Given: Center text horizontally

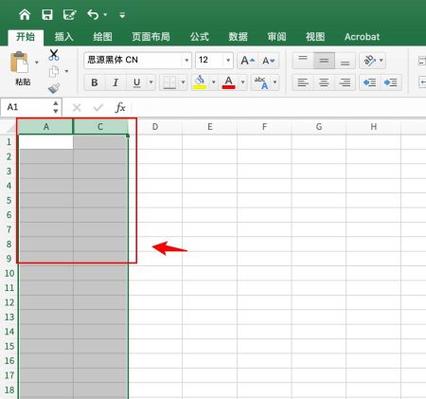Looking at the screenshot, I should point(324,82).
